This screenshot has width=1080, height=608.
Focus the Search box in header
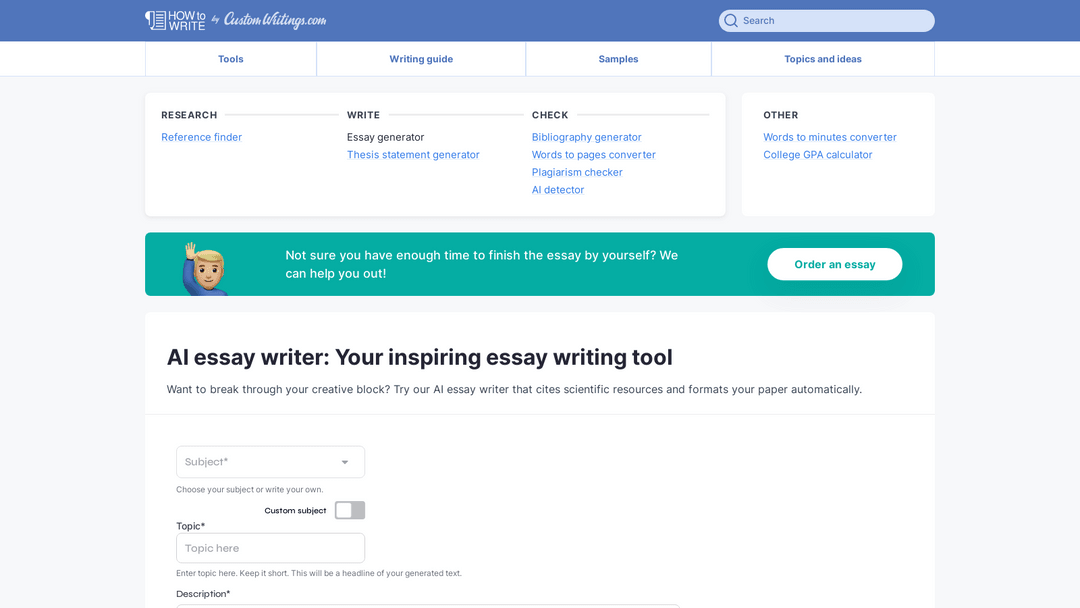click(x=835, y=21)
